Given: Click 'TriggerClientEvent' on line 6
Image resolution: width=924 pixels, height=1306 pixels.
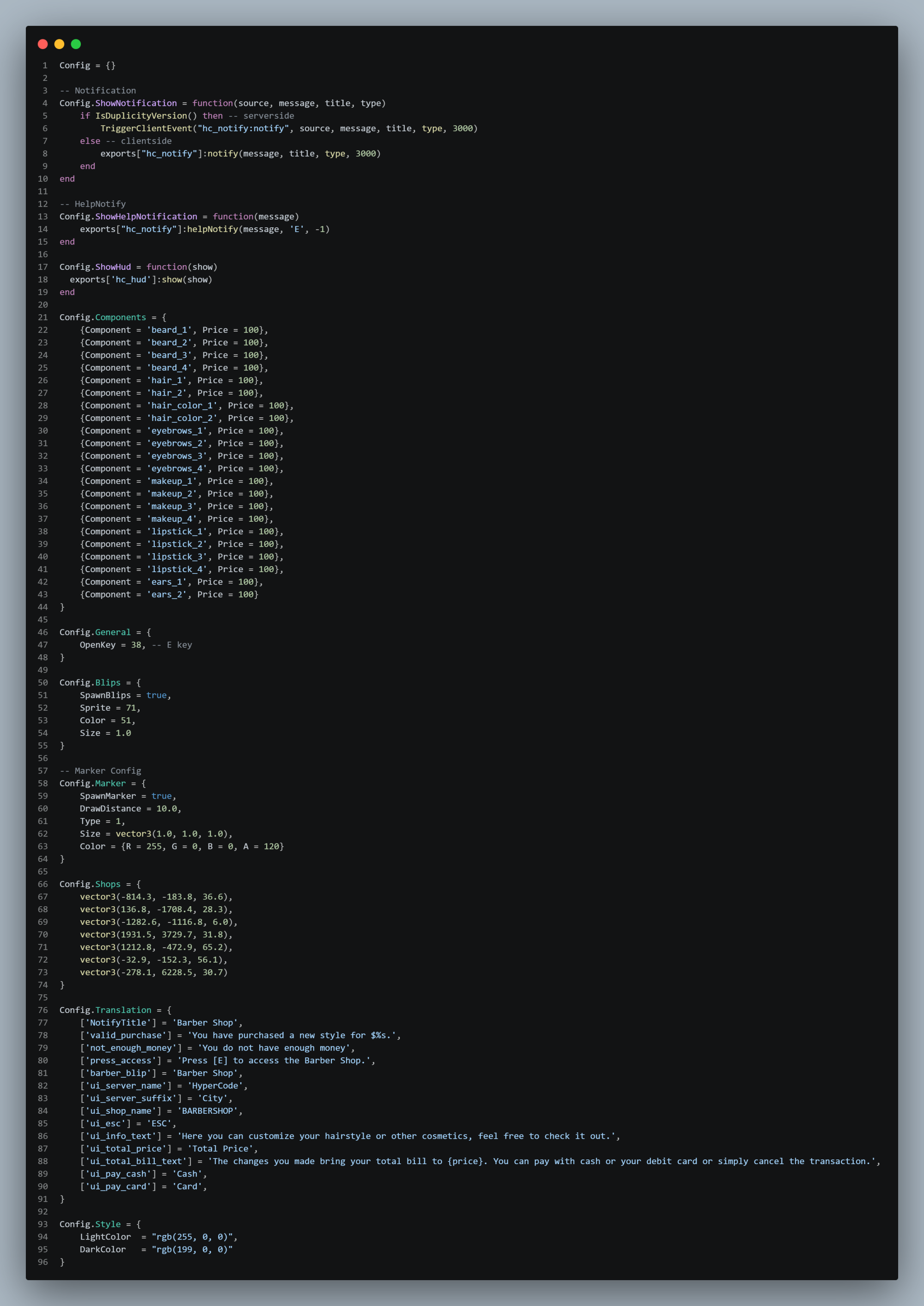Looking at the screenshot, I should tap(146, 128).
